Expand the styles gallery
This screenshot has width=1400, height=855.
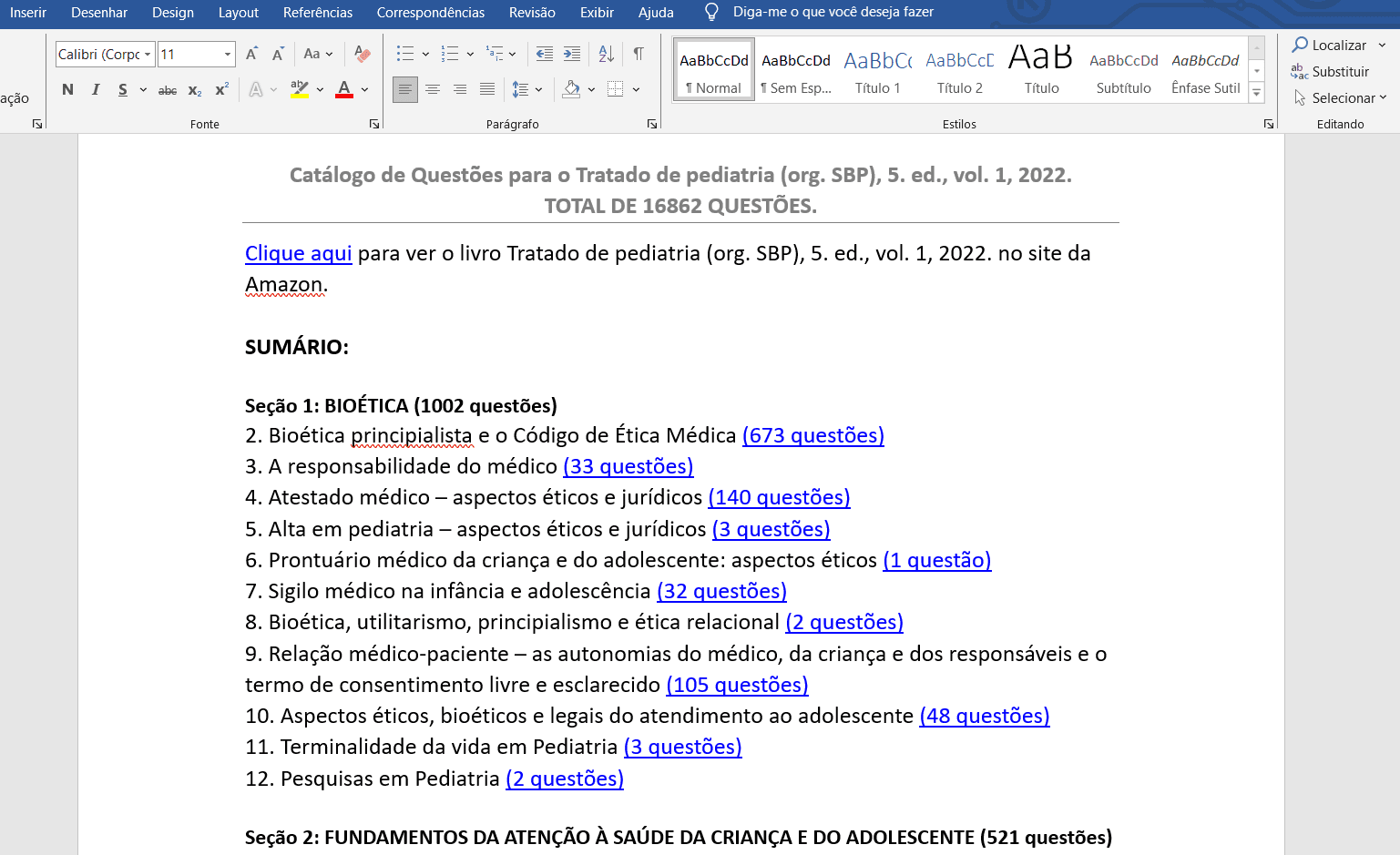pyautogui.click(x=1257, y=92)
